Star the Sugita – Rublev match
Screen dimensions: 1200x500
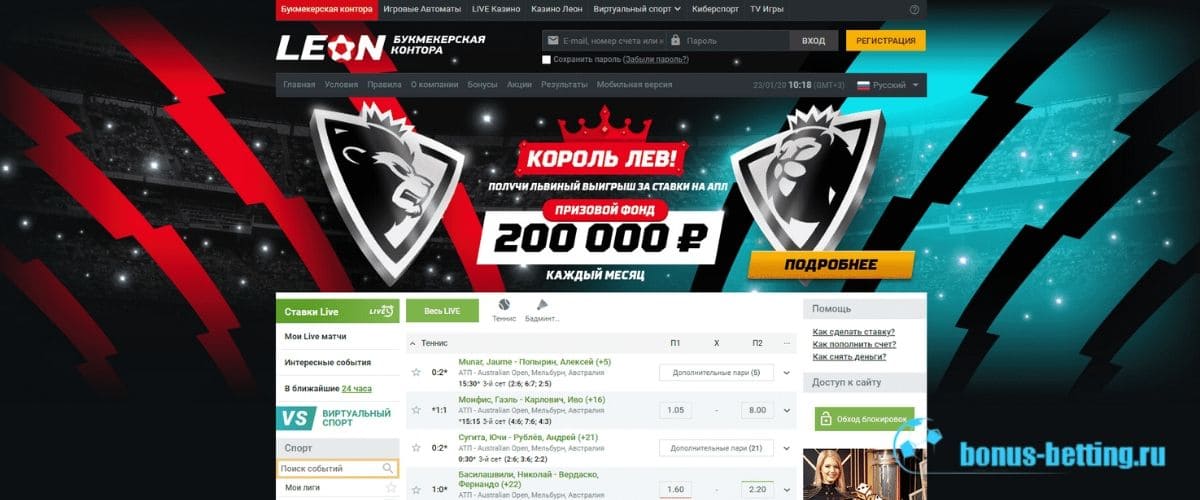click(x=416, y=447)
